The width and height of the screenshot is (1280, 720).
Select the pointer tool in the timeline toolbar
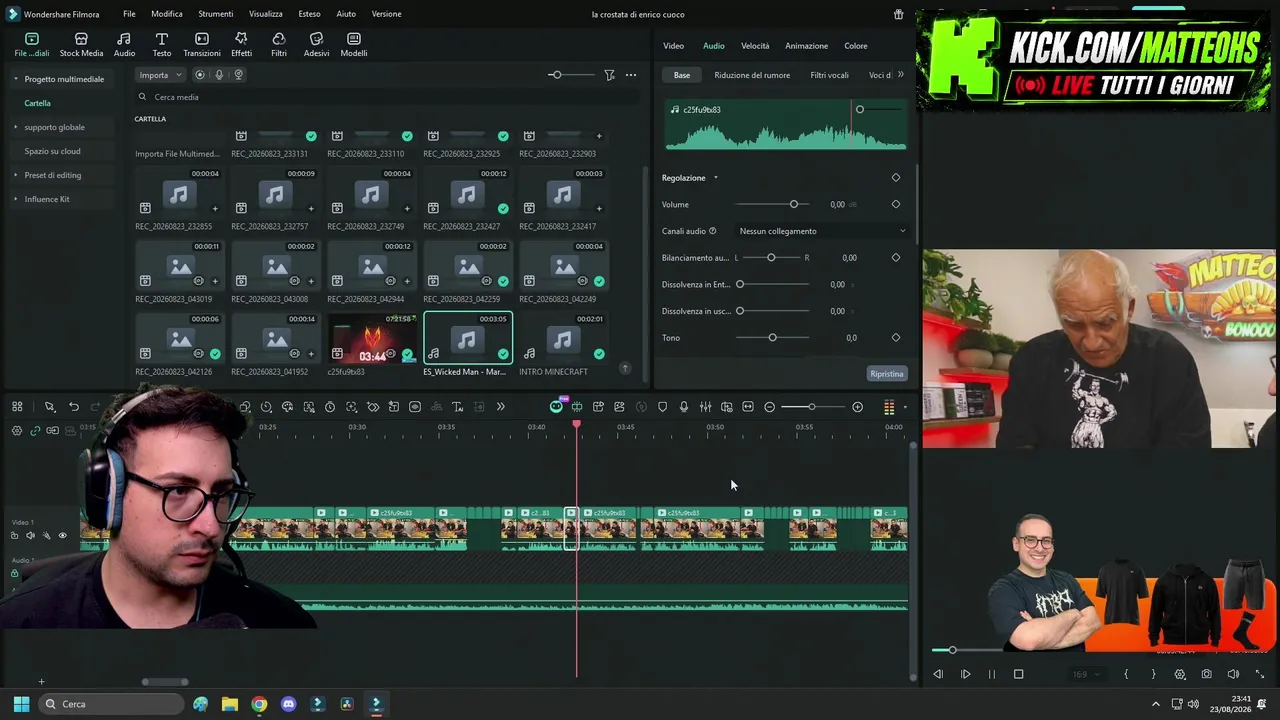(x=49, y=407)
